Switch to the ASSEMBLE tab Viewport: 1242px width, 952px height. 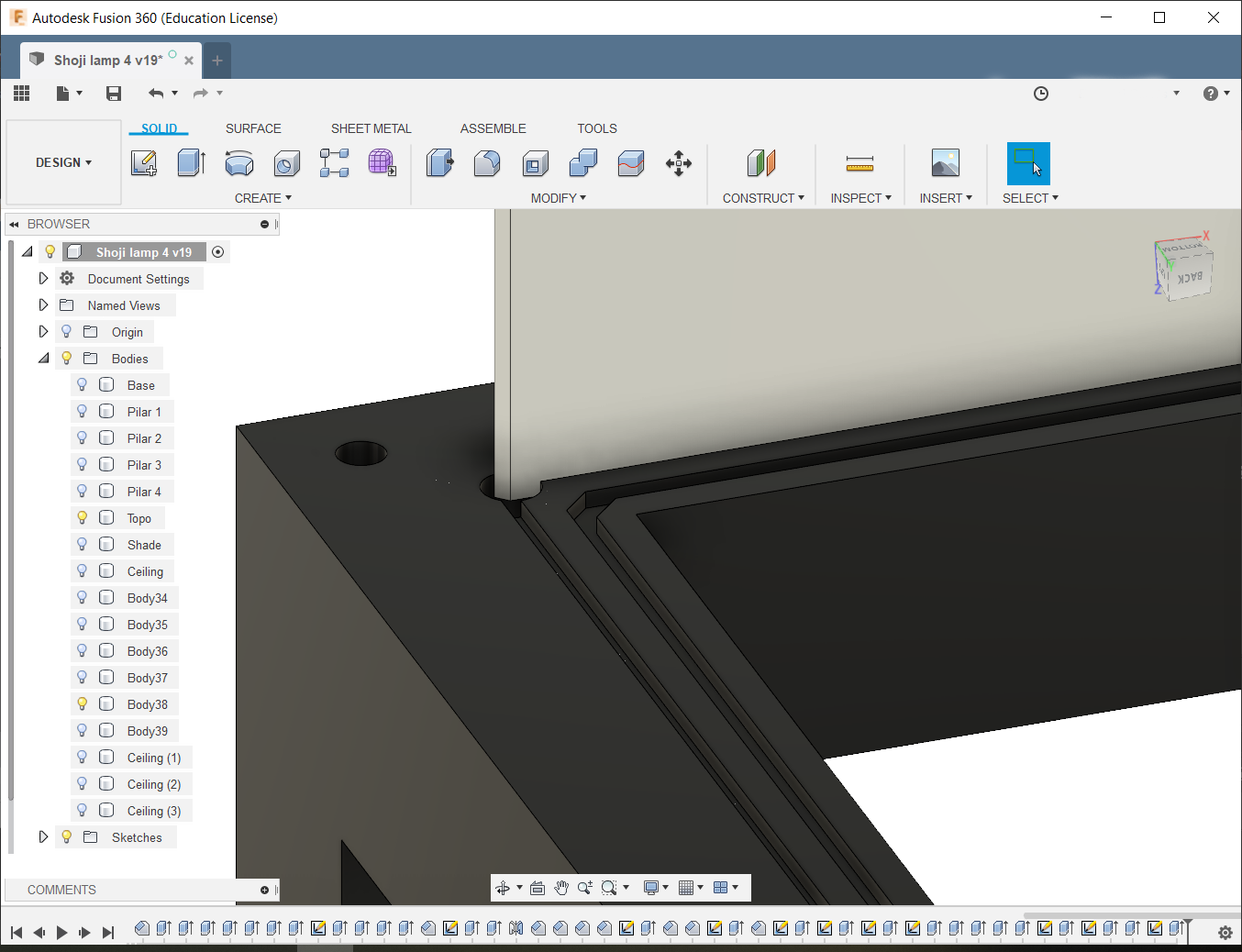pos(493,128)
